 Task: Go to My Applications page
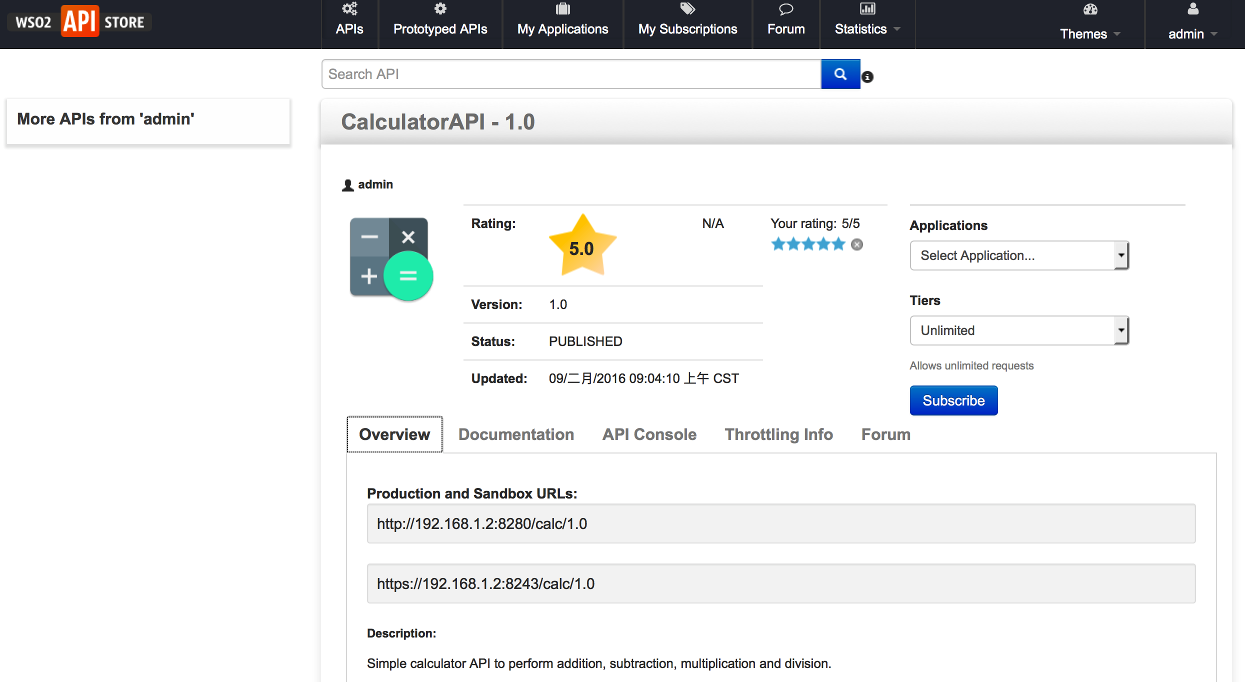562,22
